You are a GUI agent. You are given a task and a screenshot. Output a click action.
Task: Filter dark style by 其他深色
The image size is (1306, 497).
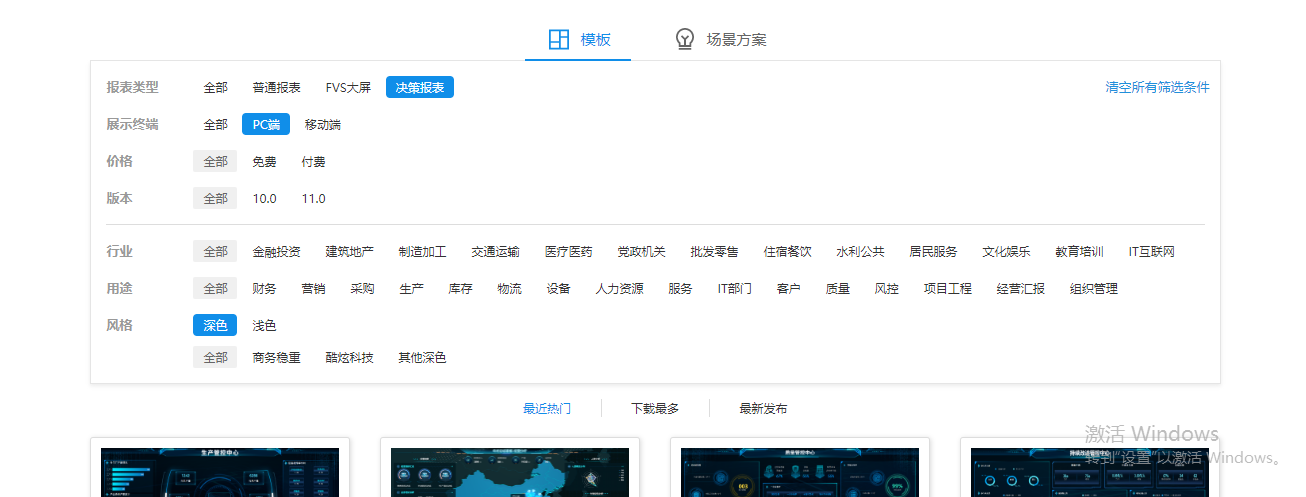point(422,357)
